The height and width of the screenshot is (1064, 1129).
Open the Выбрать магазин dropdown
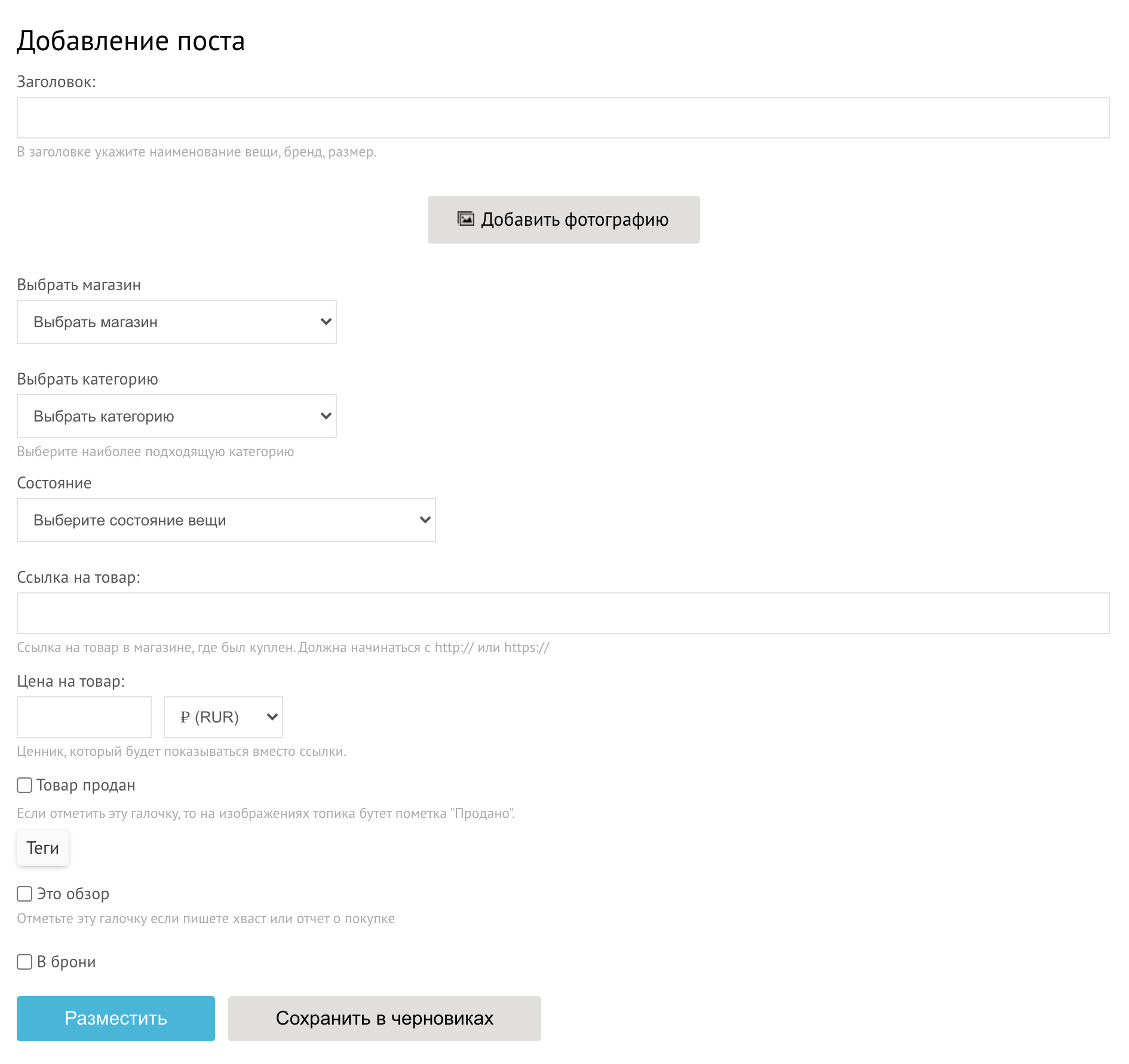coord(177,322)
